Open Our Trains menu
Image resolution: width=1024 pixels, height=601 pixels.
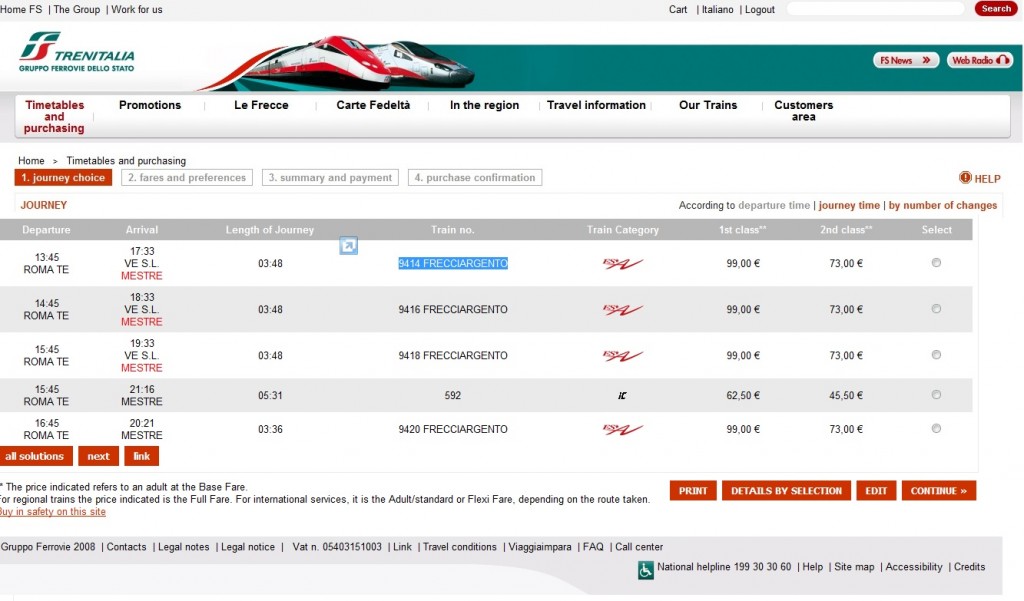(708, 105)
